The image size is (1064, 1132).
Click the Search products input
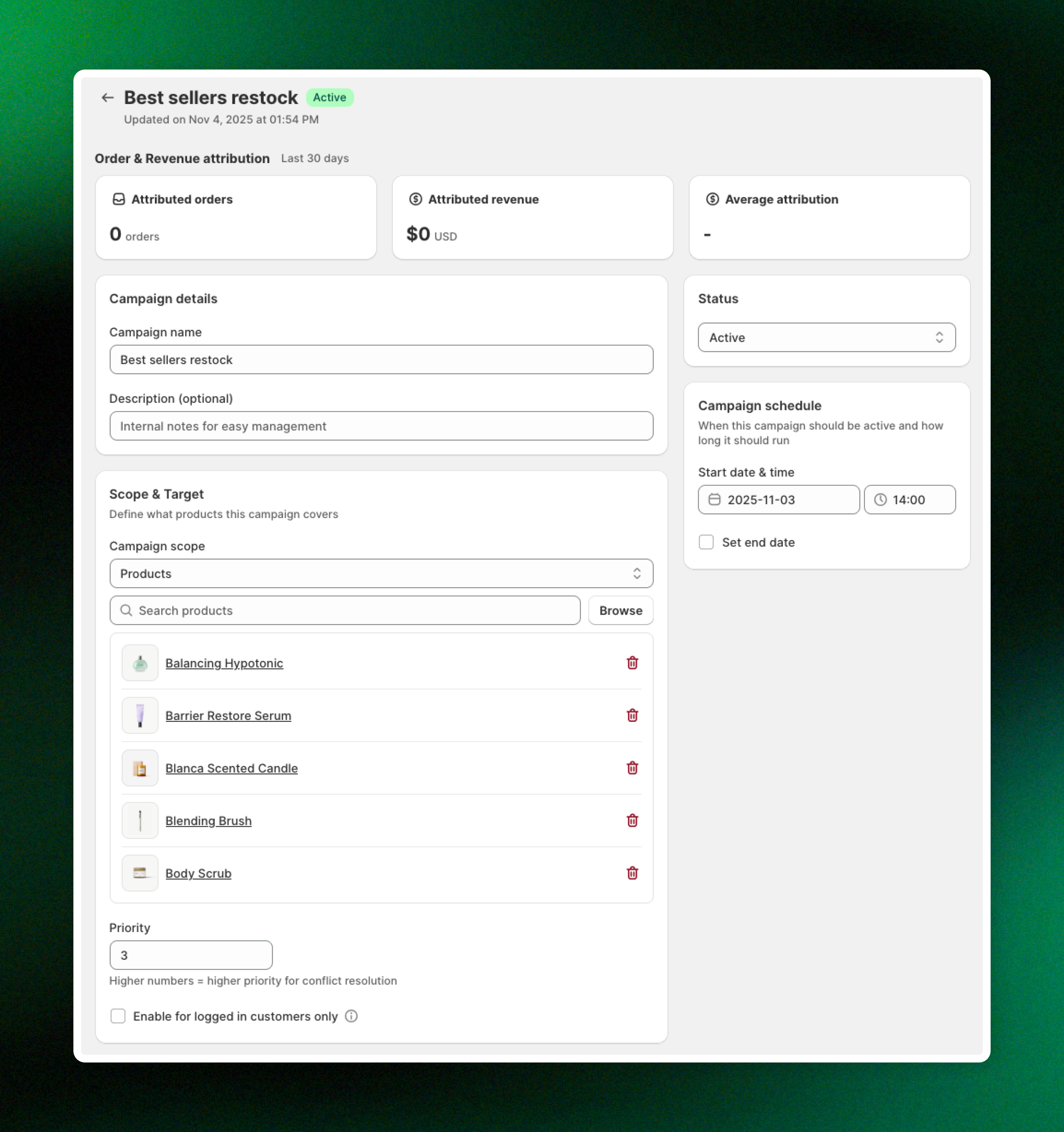pos(345,610)
